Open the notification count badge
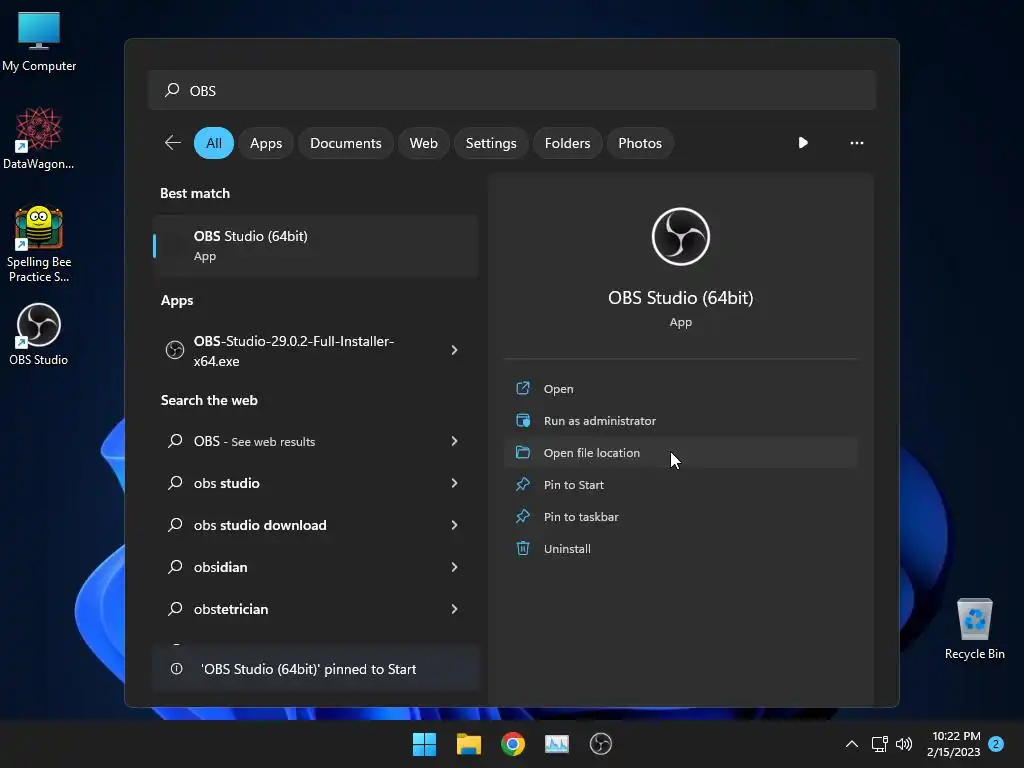This screenshot has height=768, width=1024. tap(995, 744)
